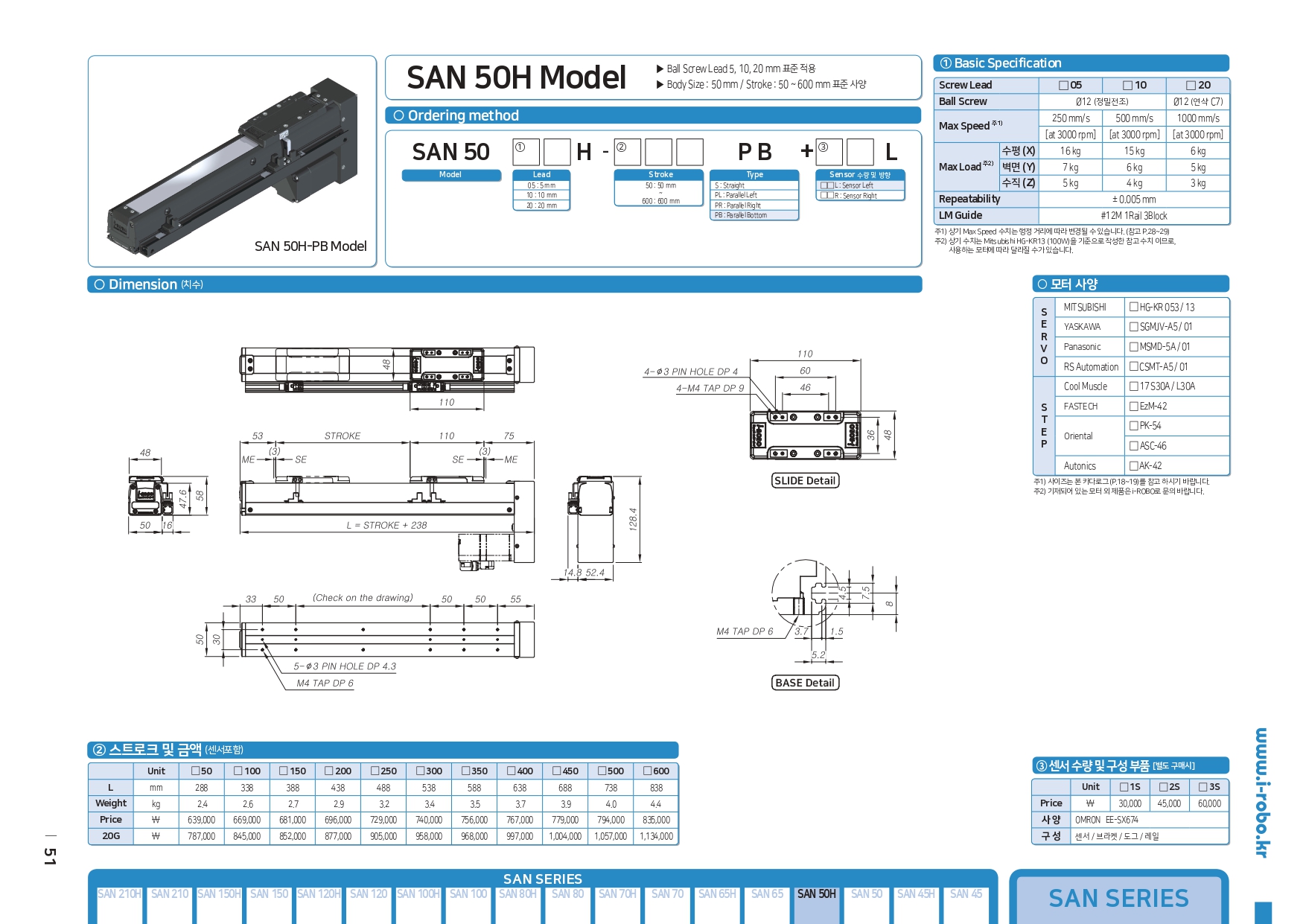Image resolution: width=1306 pixels, height=924 pixels.
Task: Click the Ordering method section header
Action: point(653,115)
